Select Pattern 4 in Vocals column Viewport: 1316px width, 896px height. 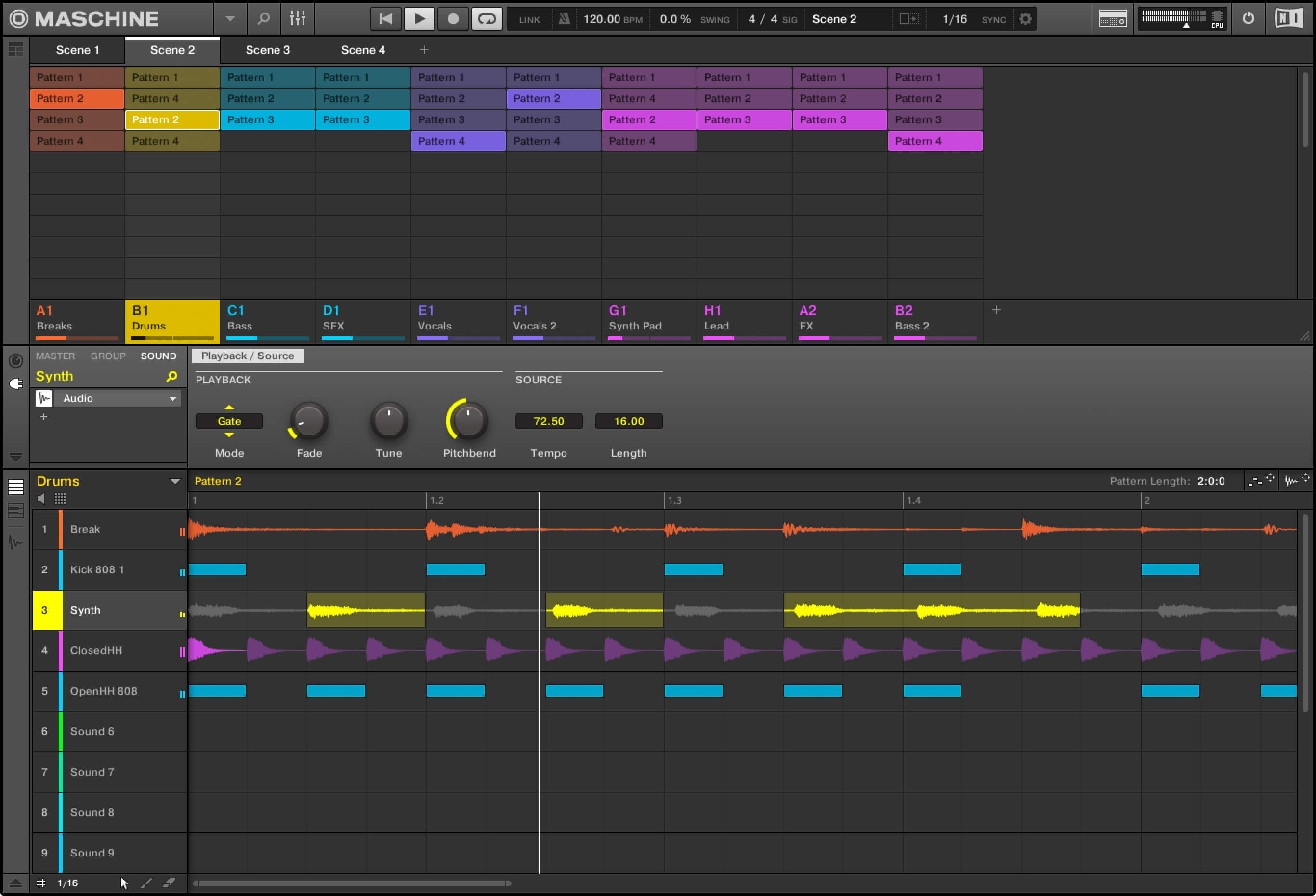(x=459, y=141)
